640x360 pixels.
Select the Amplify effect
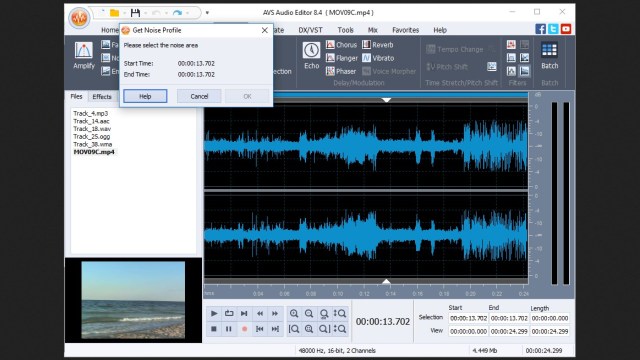[84, 56]
